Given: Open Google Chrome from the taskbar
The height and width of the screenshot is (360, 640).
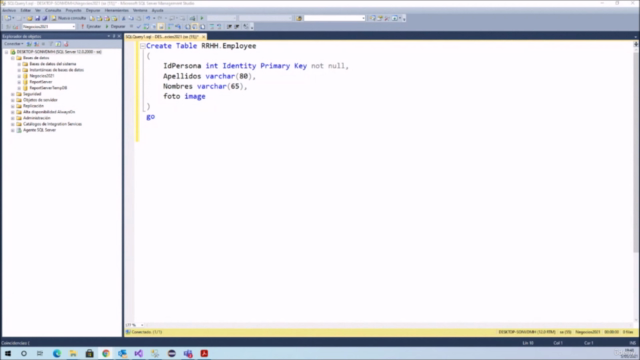Looking at the screenshot, I should (106, 353).
